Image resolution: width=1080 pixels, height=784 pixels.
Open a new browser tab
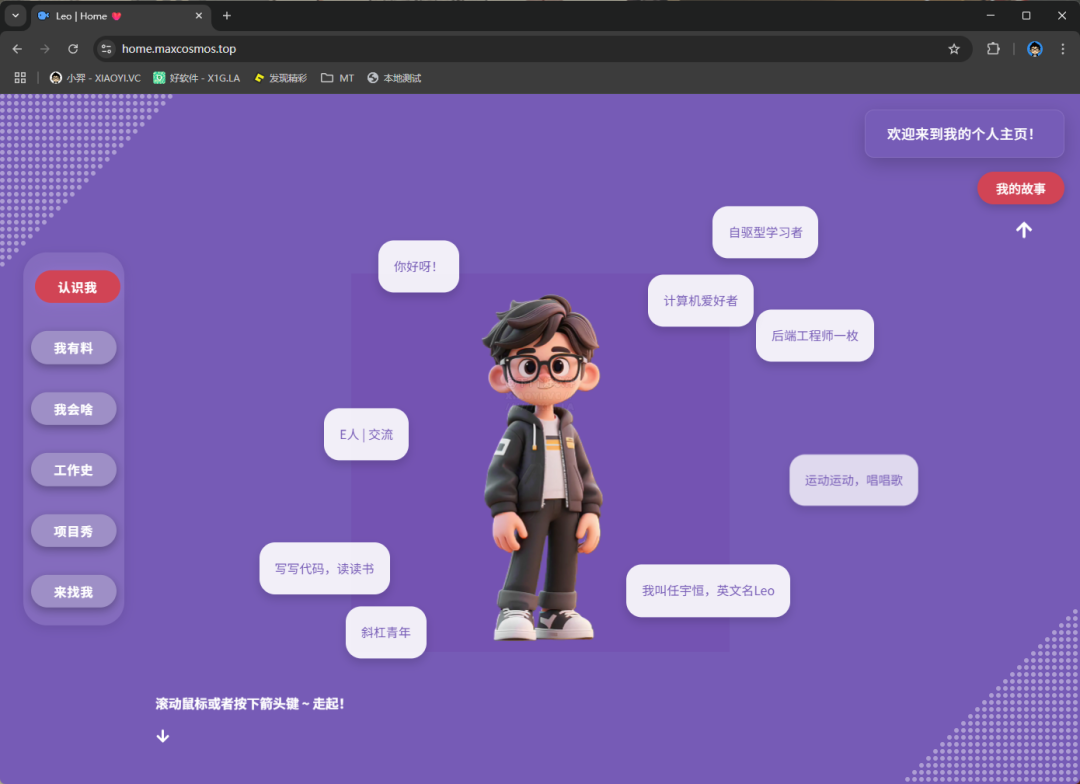pos(227,16)
